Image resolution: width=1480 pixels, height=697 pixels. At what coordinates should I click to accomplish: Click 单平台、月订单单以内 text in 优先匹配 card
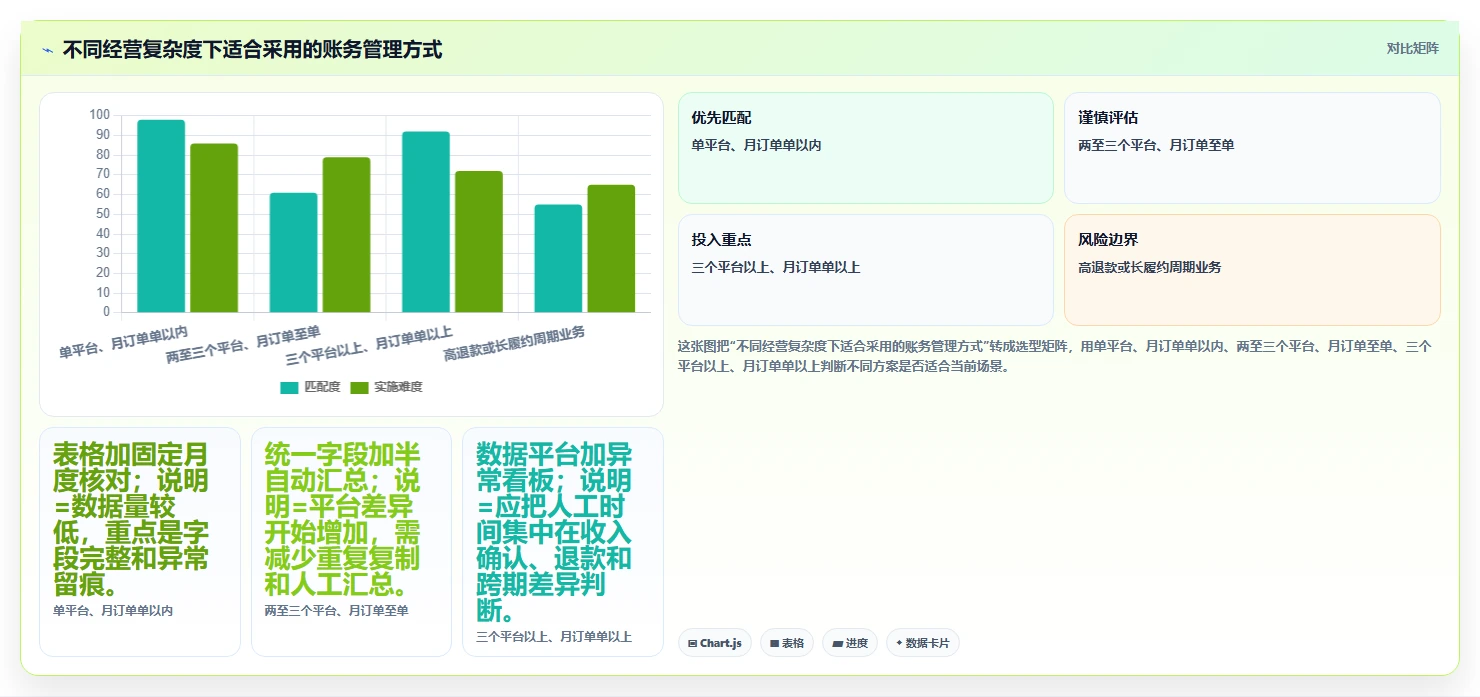756,145
